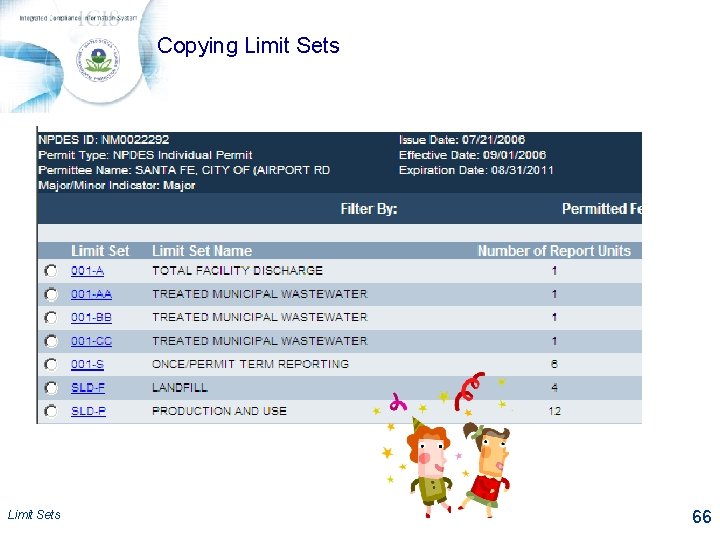Click PRODUCTION AND USE name

pos(219,411)
